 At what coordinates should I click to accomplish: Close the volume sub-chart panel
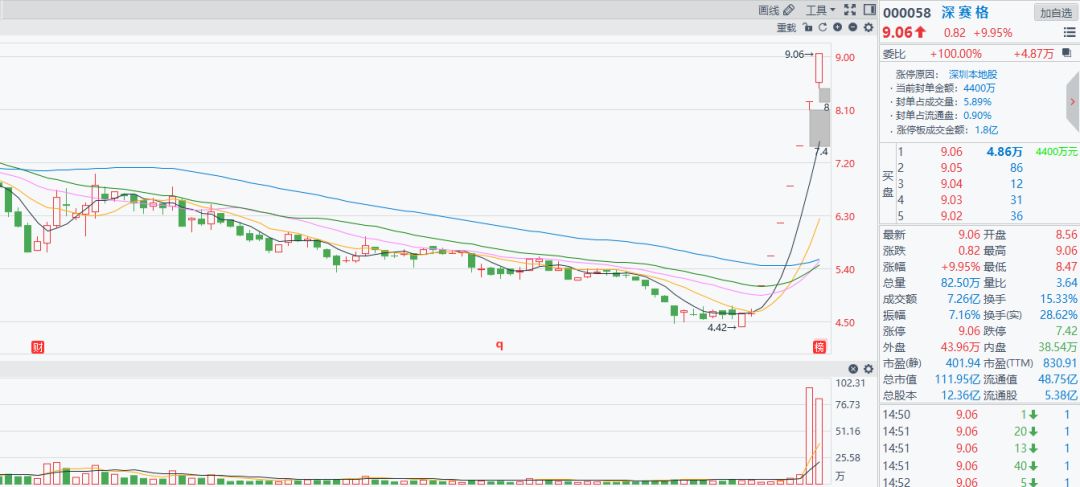point(853,369)
